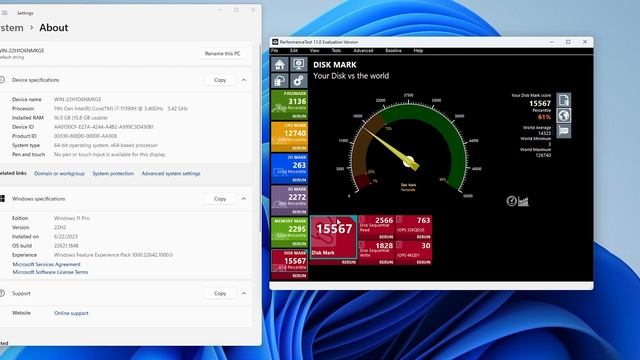The width and height of the screenshot is (640, 360).
Task: Click the globe world comparison icon
Action: click(564, 116)
